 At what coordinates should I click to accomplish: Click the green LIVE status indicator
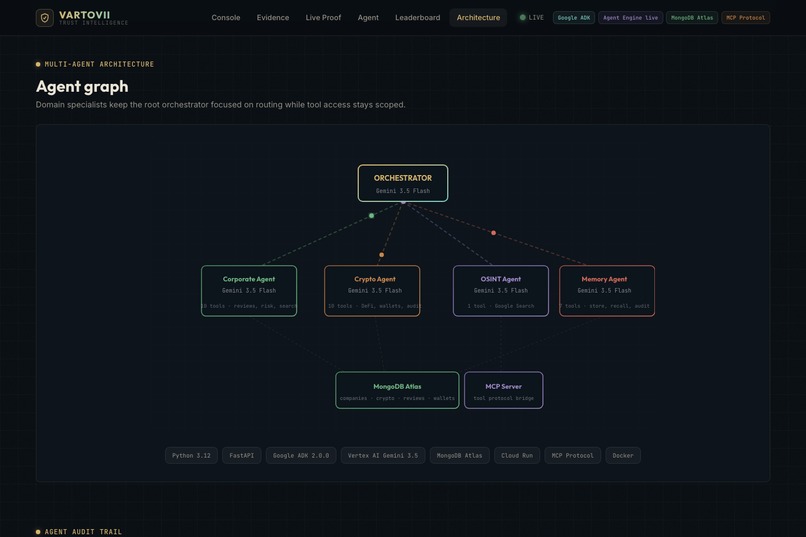click(531, 17)
